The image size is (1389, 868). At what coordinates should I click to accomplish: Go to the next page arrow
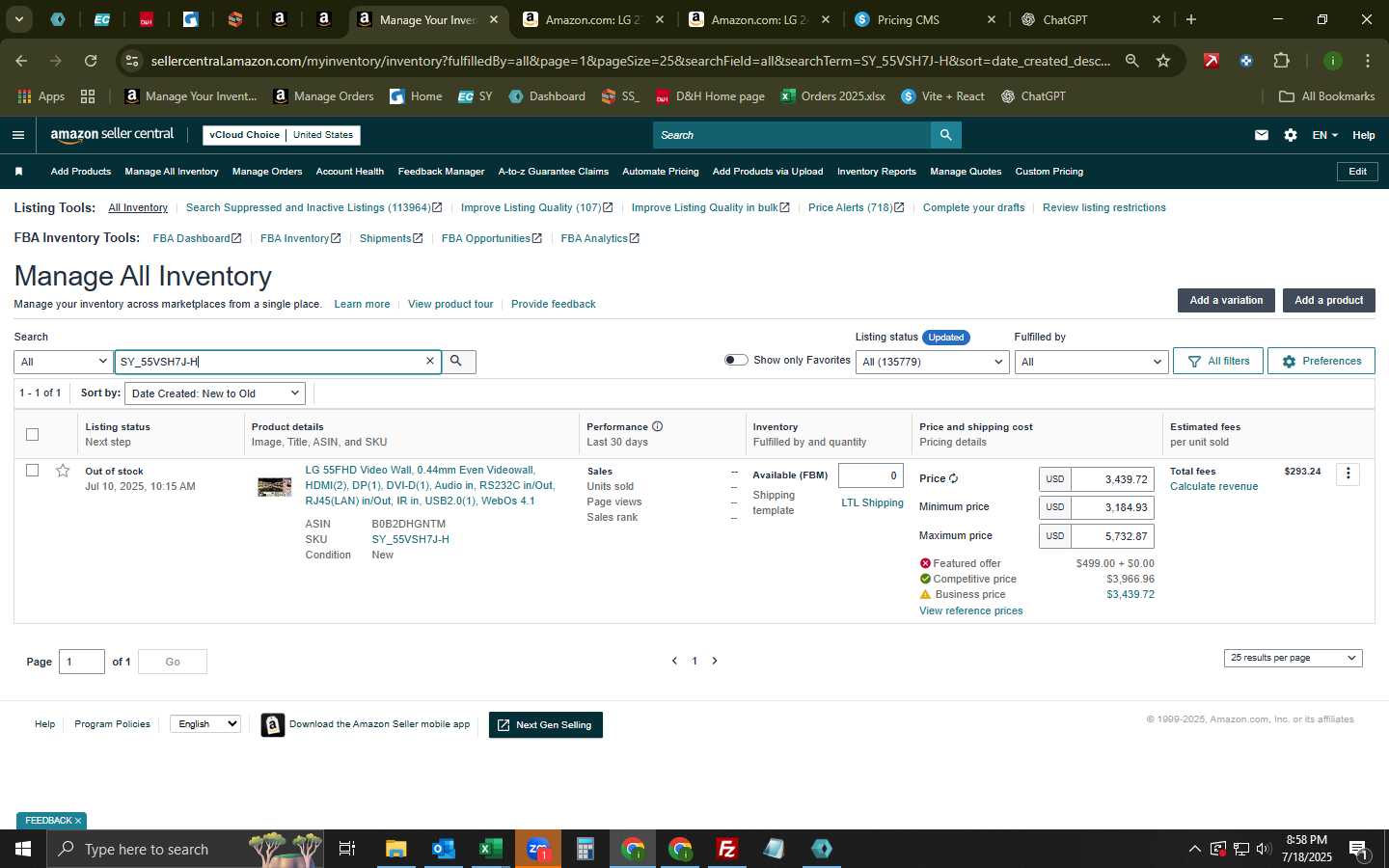(715, 661)
